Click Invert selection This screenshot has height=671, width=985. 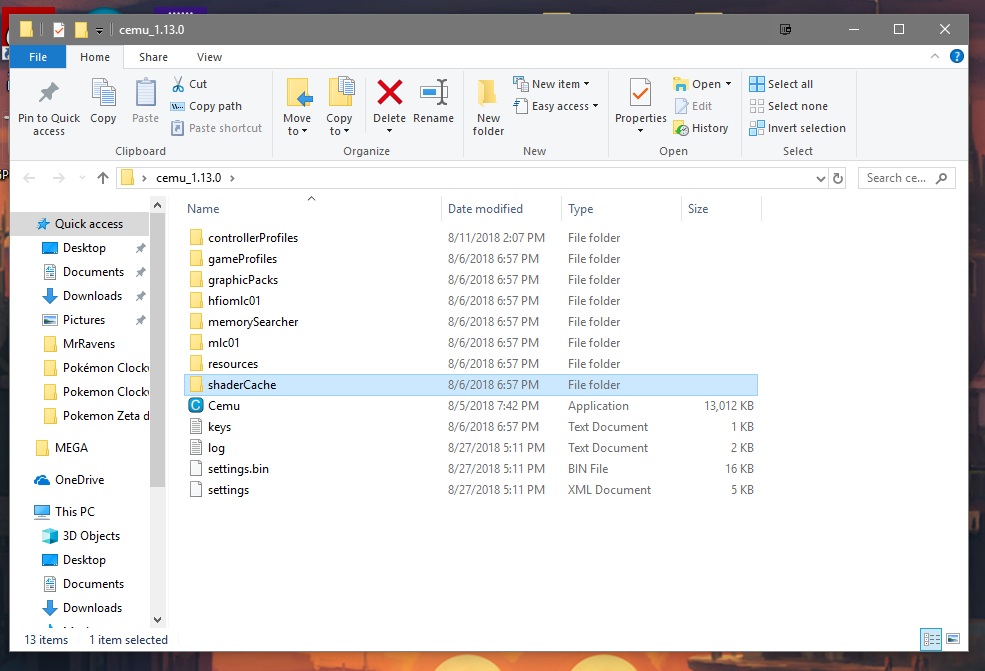click(797, 128)
